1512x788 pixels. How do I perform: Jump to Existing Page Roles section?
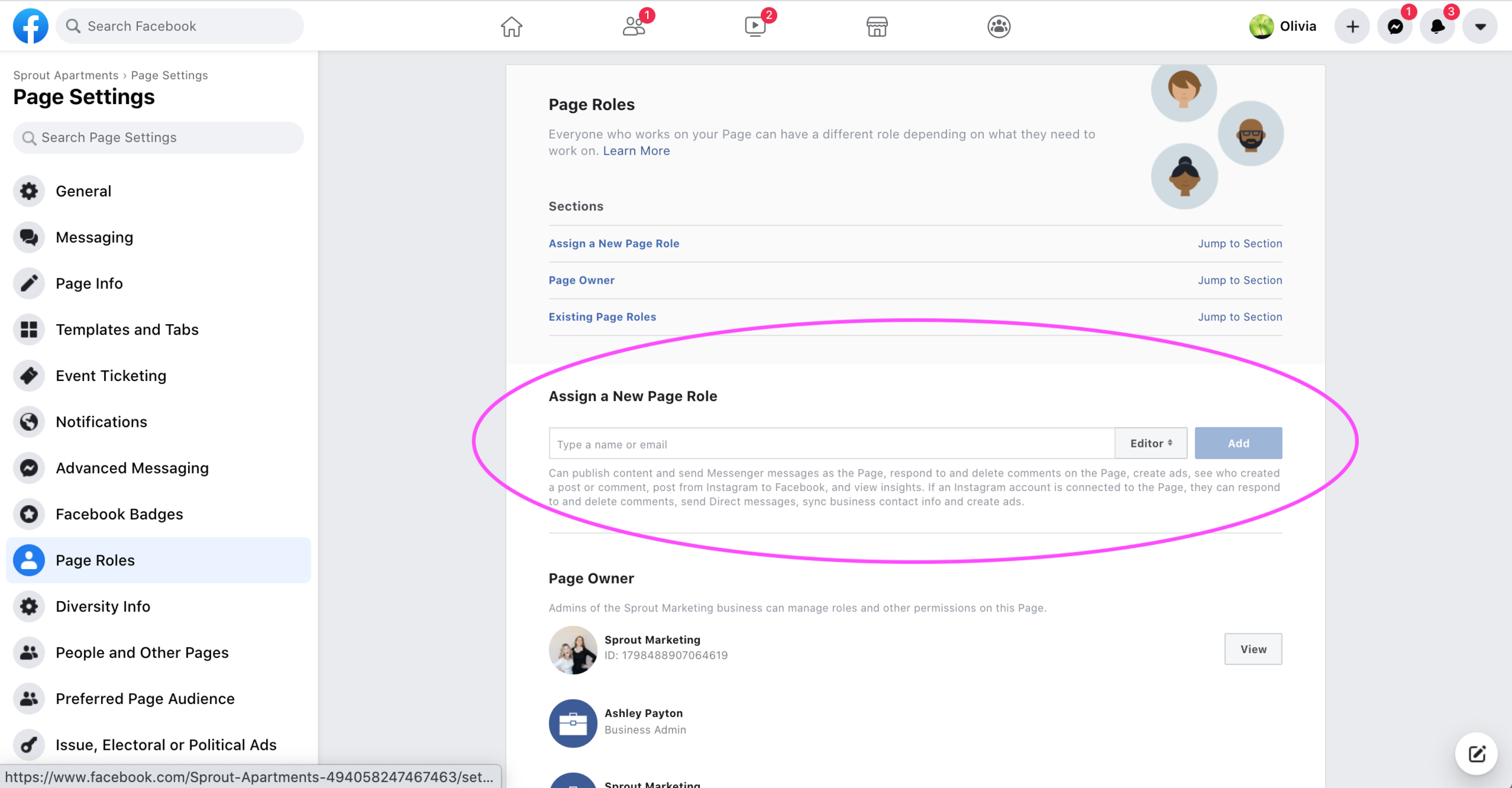[x=1240, y=317]
